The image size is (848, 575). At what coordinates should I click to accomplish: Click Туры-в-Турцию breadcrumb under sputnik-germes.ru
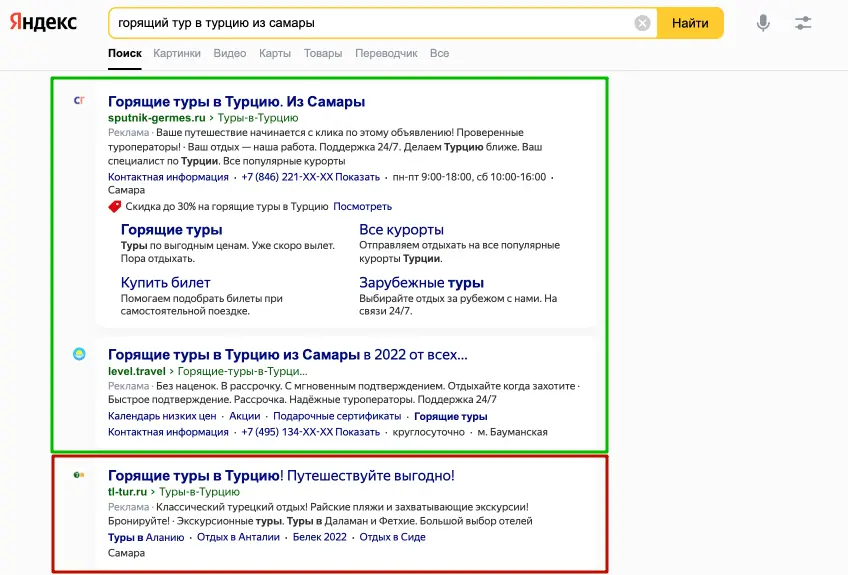(x=258, y=118)
